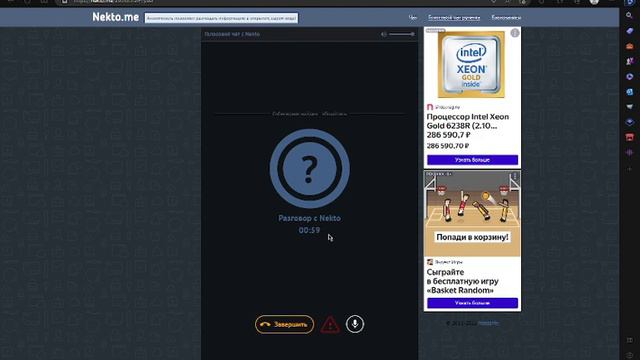Open the chess games icon in browser sidebar
The height and width of the screenshot is (360, 640).
pyautogui.click(x=629, y=61)
